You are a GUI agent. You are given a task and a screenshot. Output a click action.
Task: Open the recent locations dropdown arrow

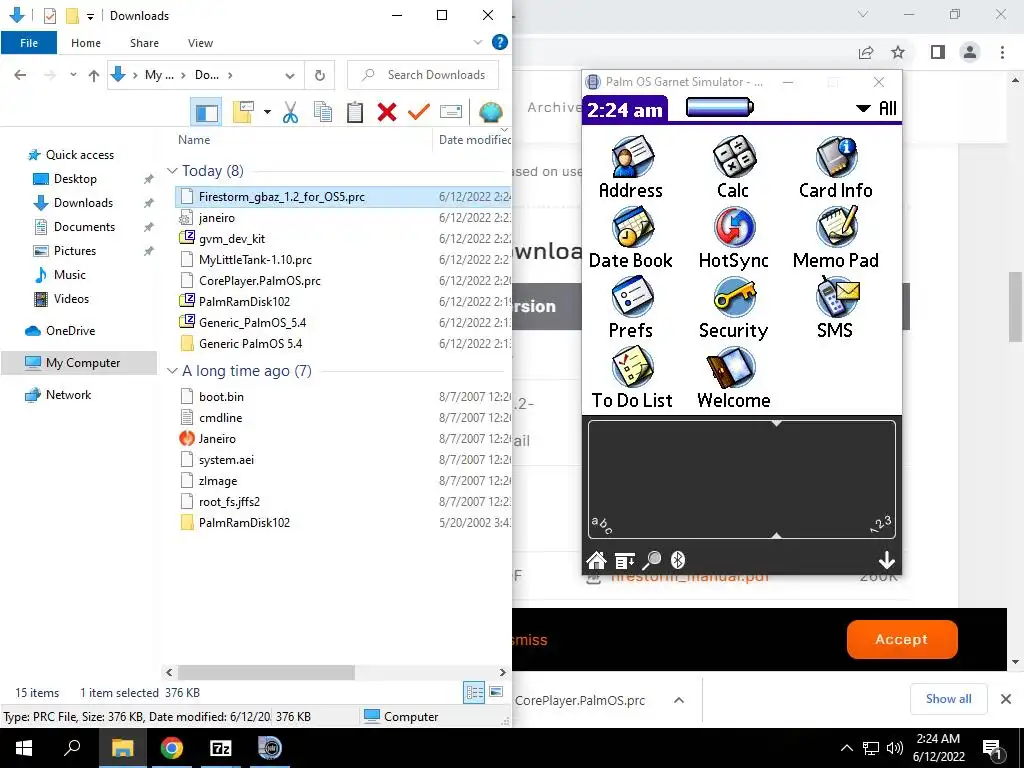[x=73, y=75]
